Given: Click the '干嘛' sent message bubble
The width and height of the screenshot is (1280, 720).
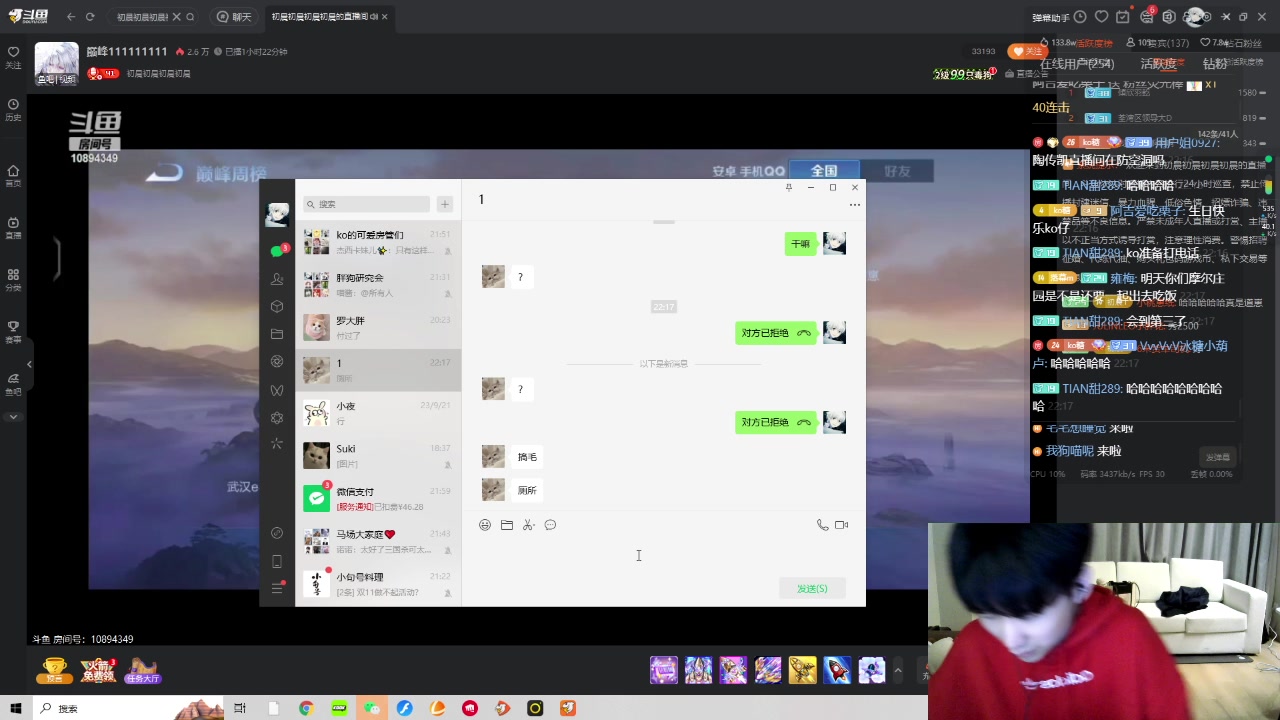Looking at the screenshot, I should [x=800, y=244].
